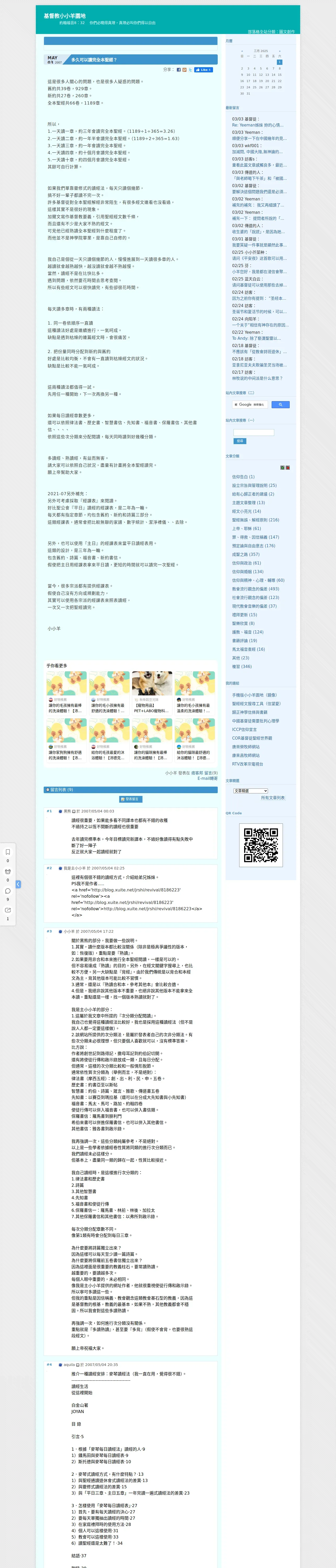
Task: Click the 痞客邦 link below the article
Action: click(x=197, y=773)
